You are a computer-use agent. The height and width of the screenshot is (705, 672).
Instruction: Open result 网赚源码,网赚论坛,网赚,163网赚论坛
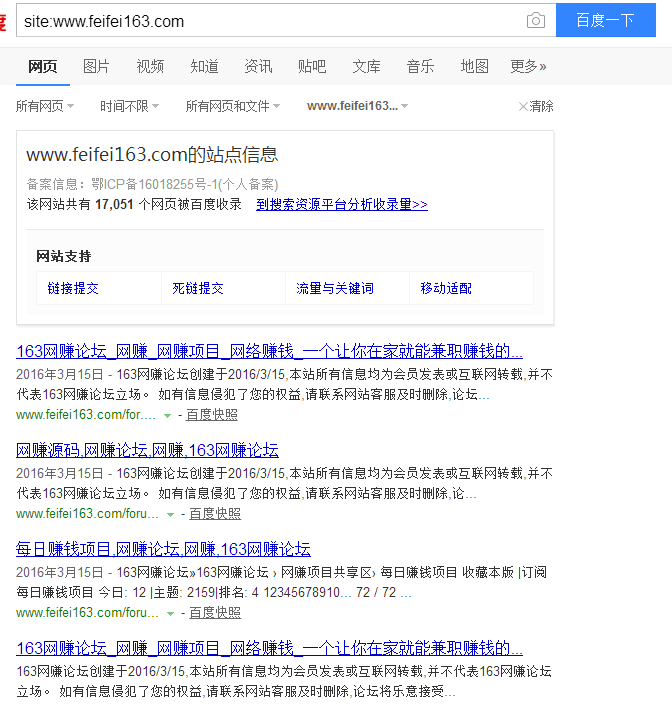pos(147,450)
